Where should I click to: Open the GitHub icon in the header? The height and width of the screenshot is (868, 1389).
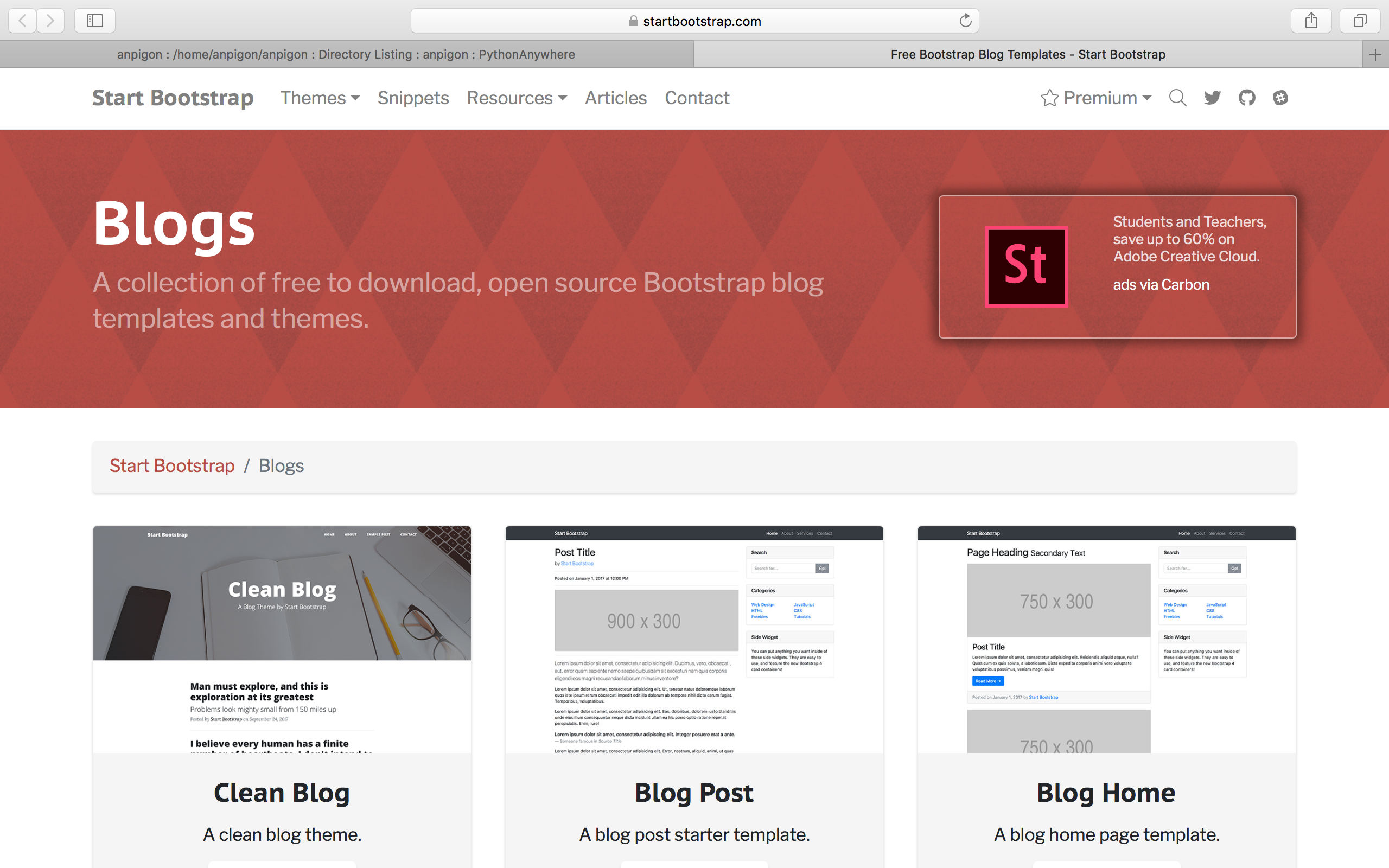pyautogui.click(x=1247, y=98)
